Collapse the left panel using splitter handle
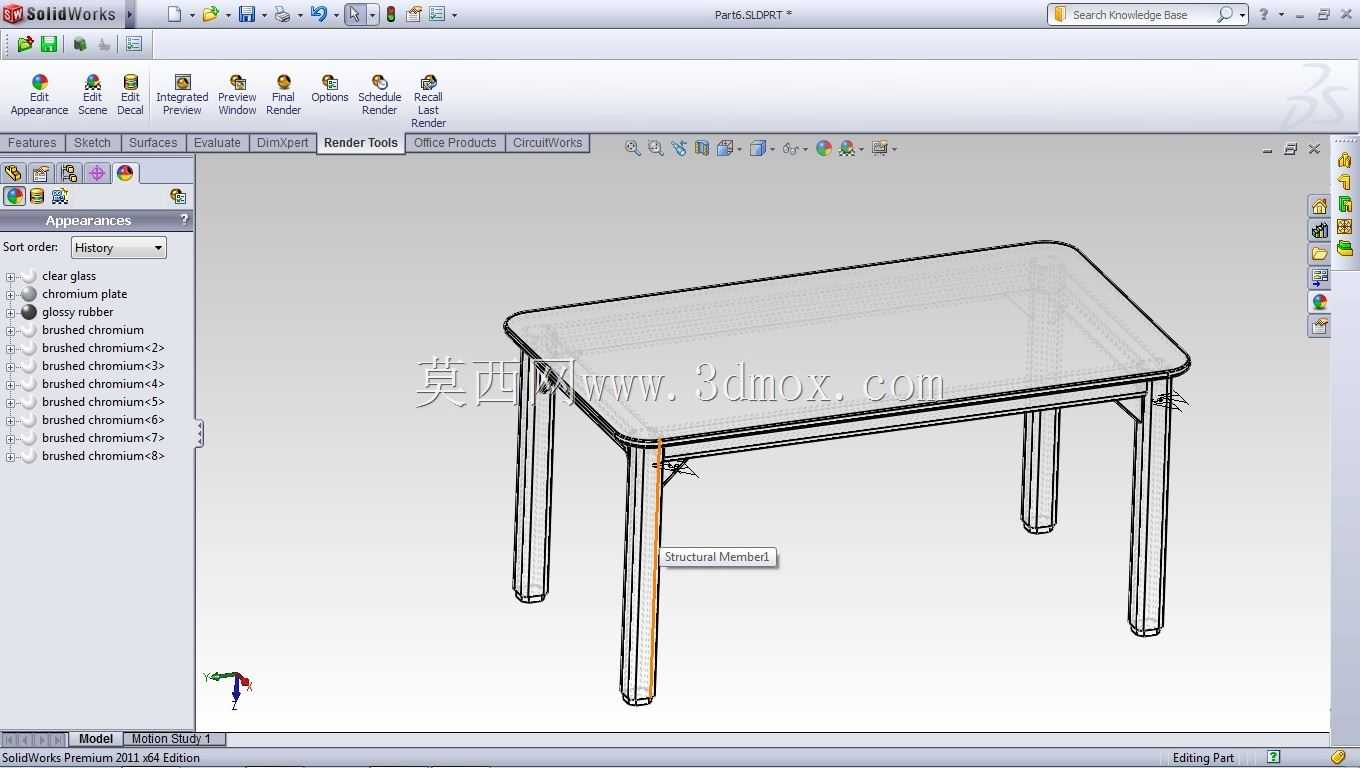This screenshot has height=768, width=1360. click(x=200, y=433)
